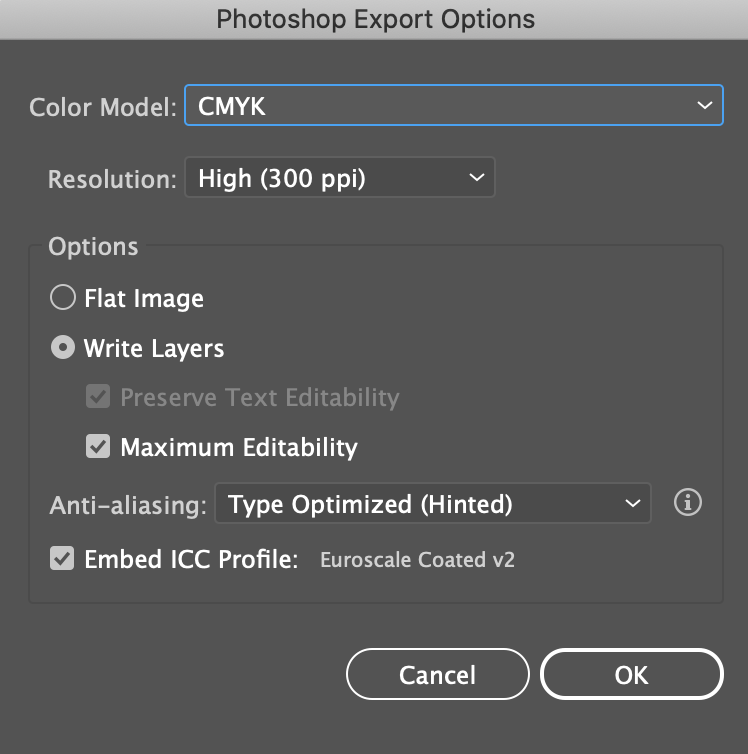The image size is (748, 754).
Task: Click the "Color Model:" label
Action: [103, 106]
